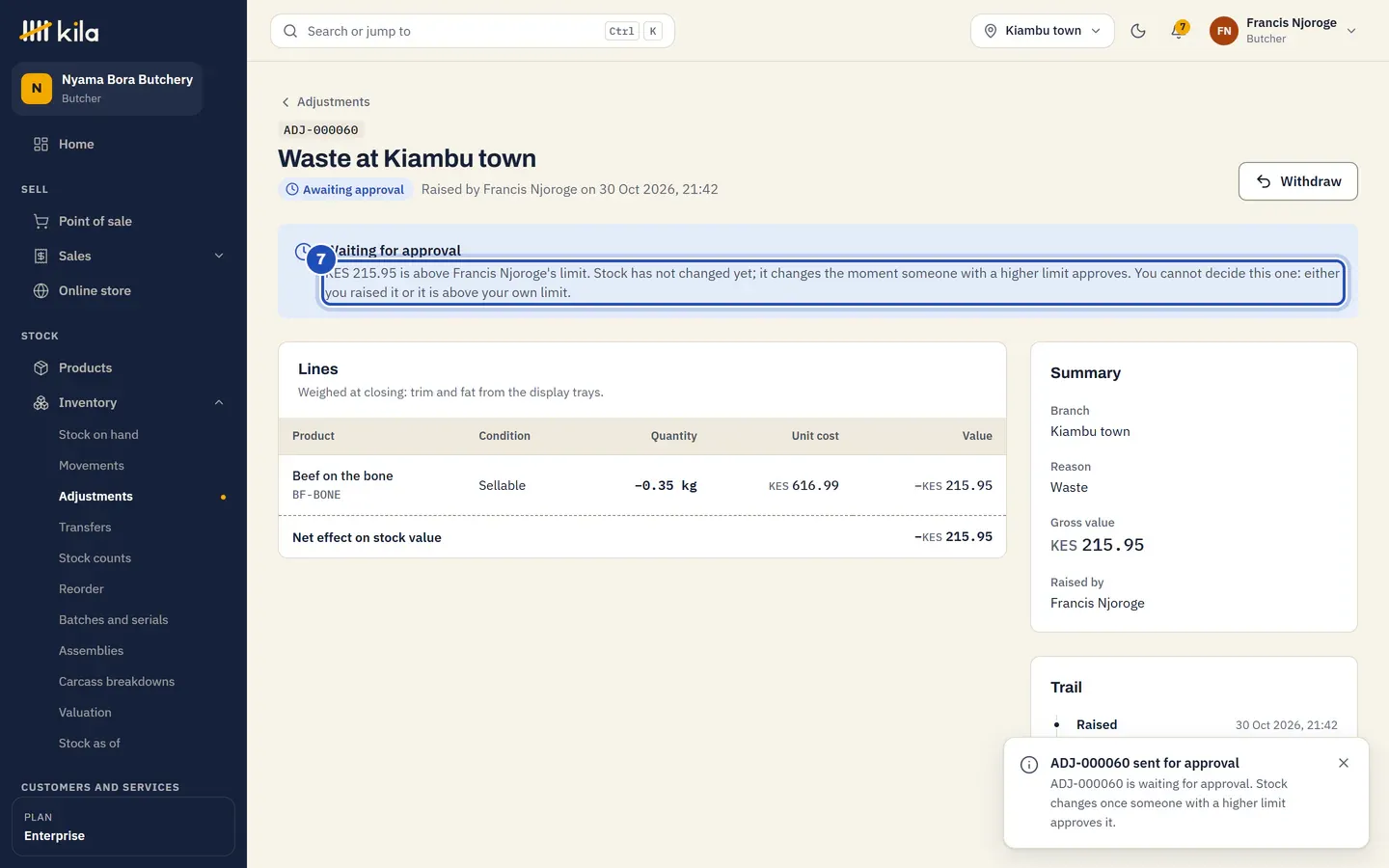Go to Movements in Inventory
This screenshot has height=868, width=1389.
[x=92, y=466]
